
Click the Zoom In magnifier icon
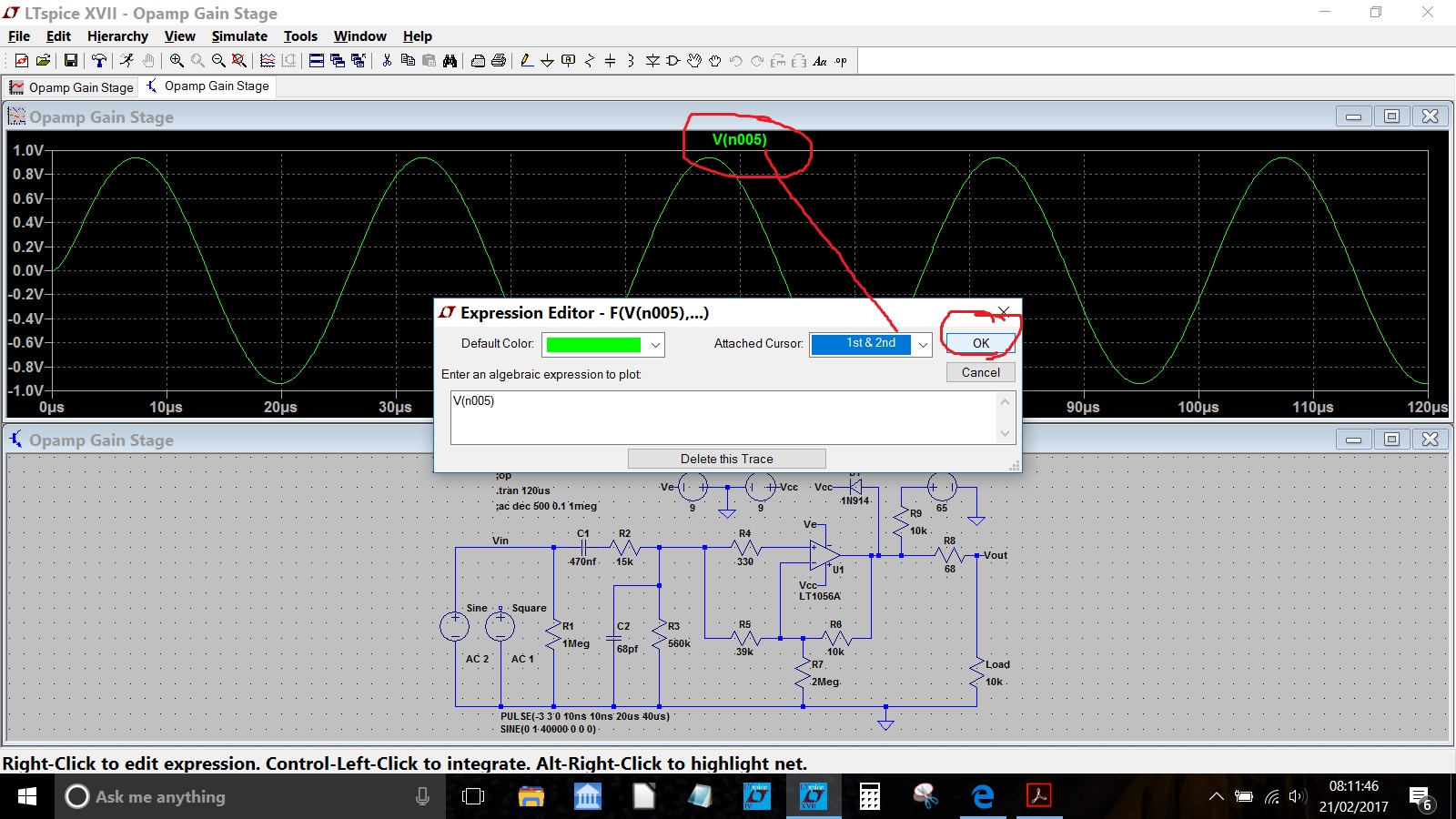(x=177, y=61)
